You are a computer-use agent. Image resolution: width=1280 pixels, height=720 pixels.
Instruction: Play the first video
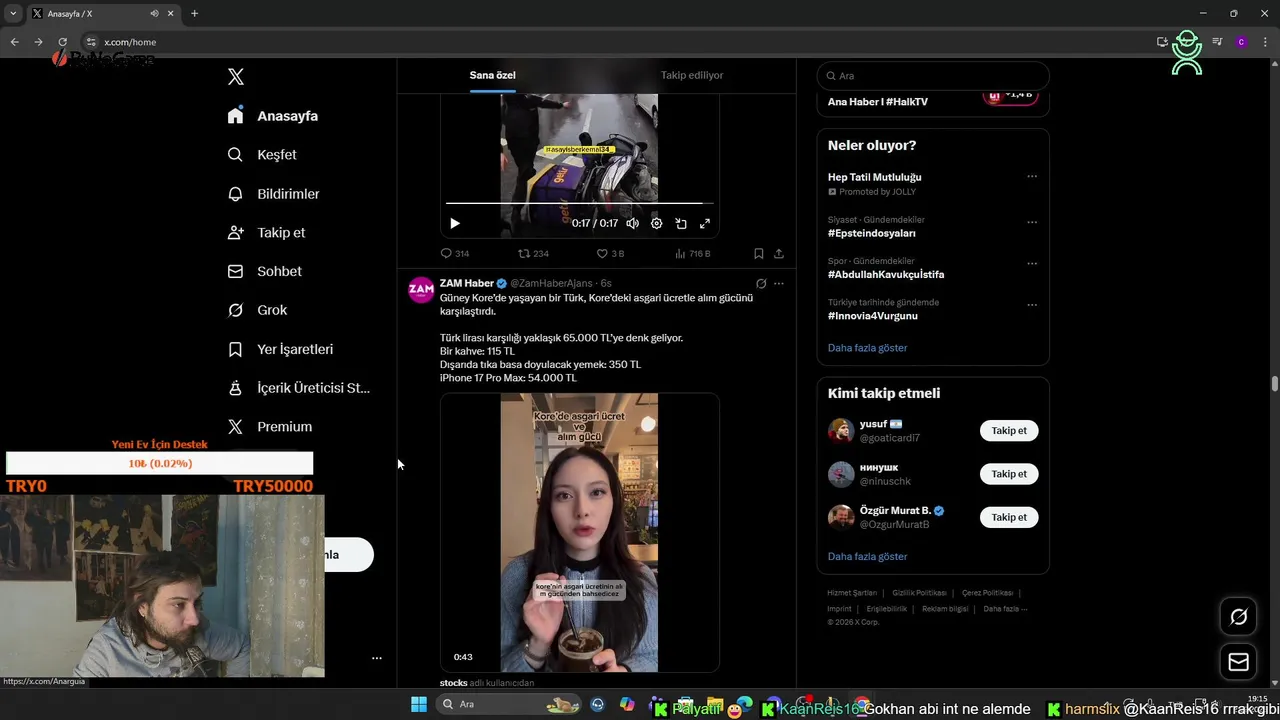(x=454, y=223)
